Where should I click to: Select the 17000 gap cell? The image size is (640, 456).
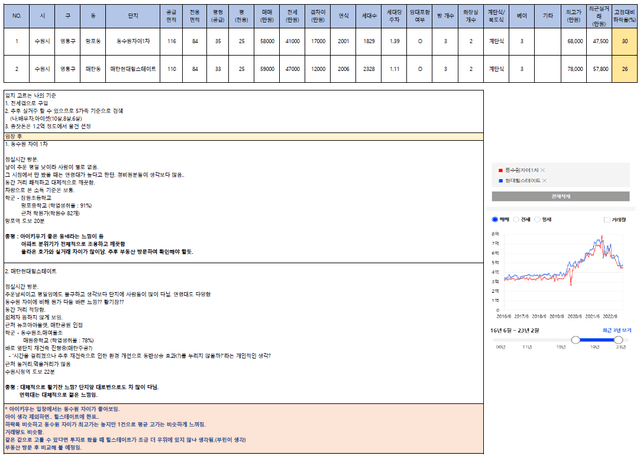(x=318, y=42)
